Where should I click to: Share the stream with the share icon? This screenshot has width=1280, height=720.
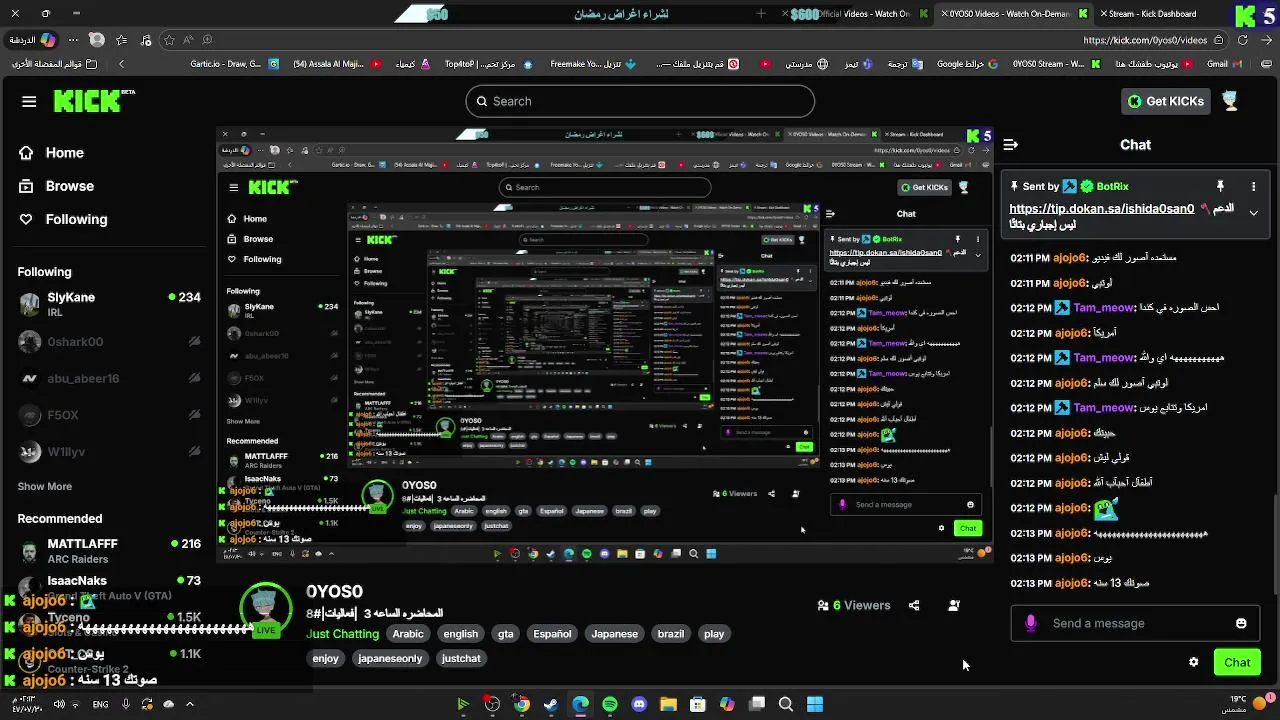pos(914,605)
